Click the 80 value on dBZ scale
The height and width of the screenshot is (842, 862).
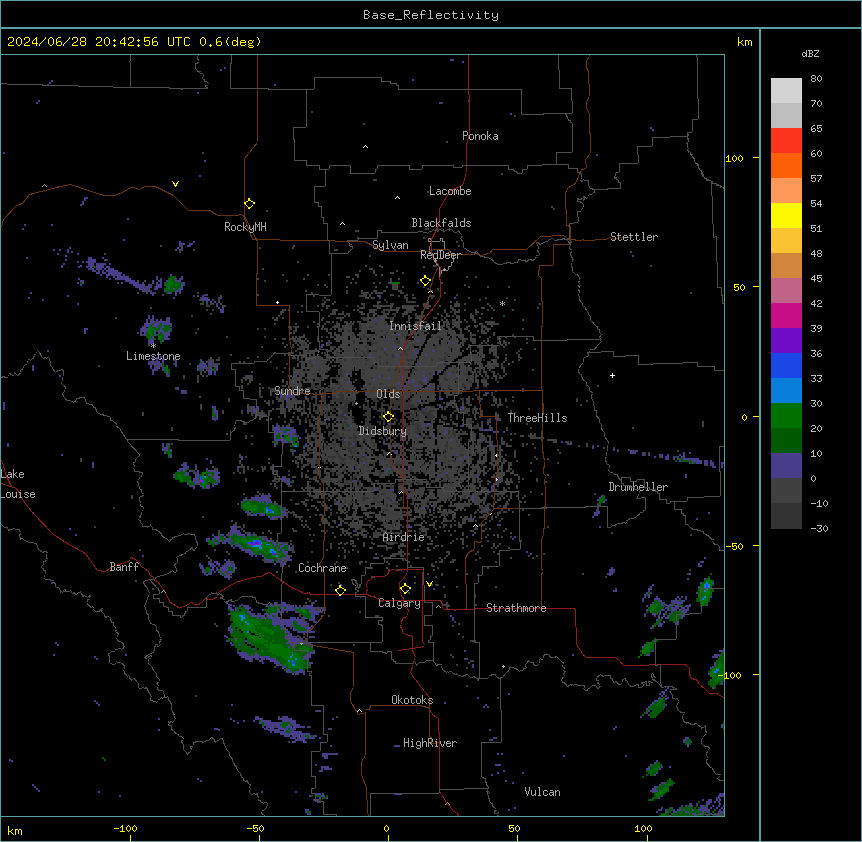816,79
